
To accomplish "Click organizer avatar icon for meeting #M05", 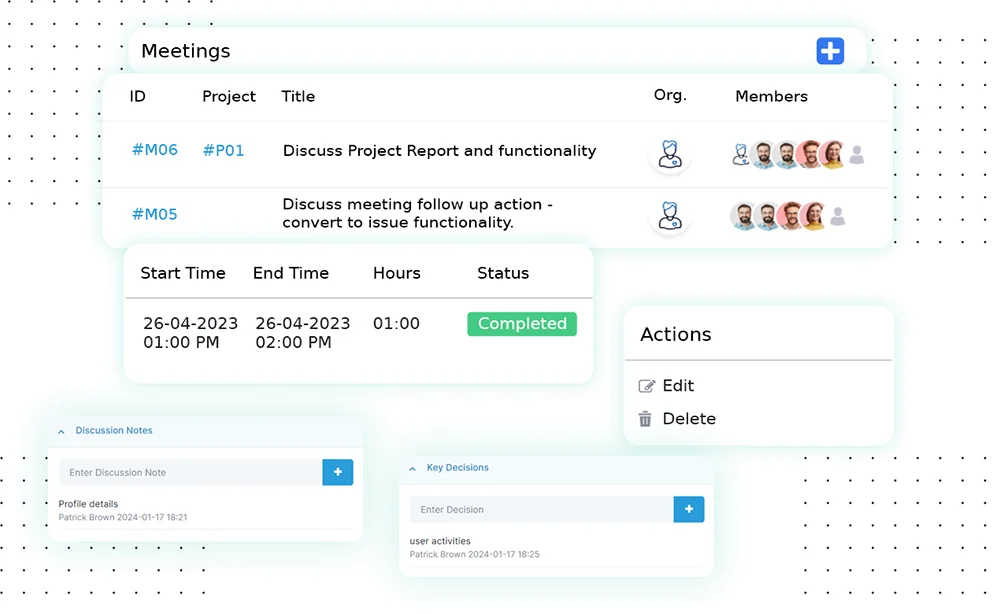I will point(668,216).
